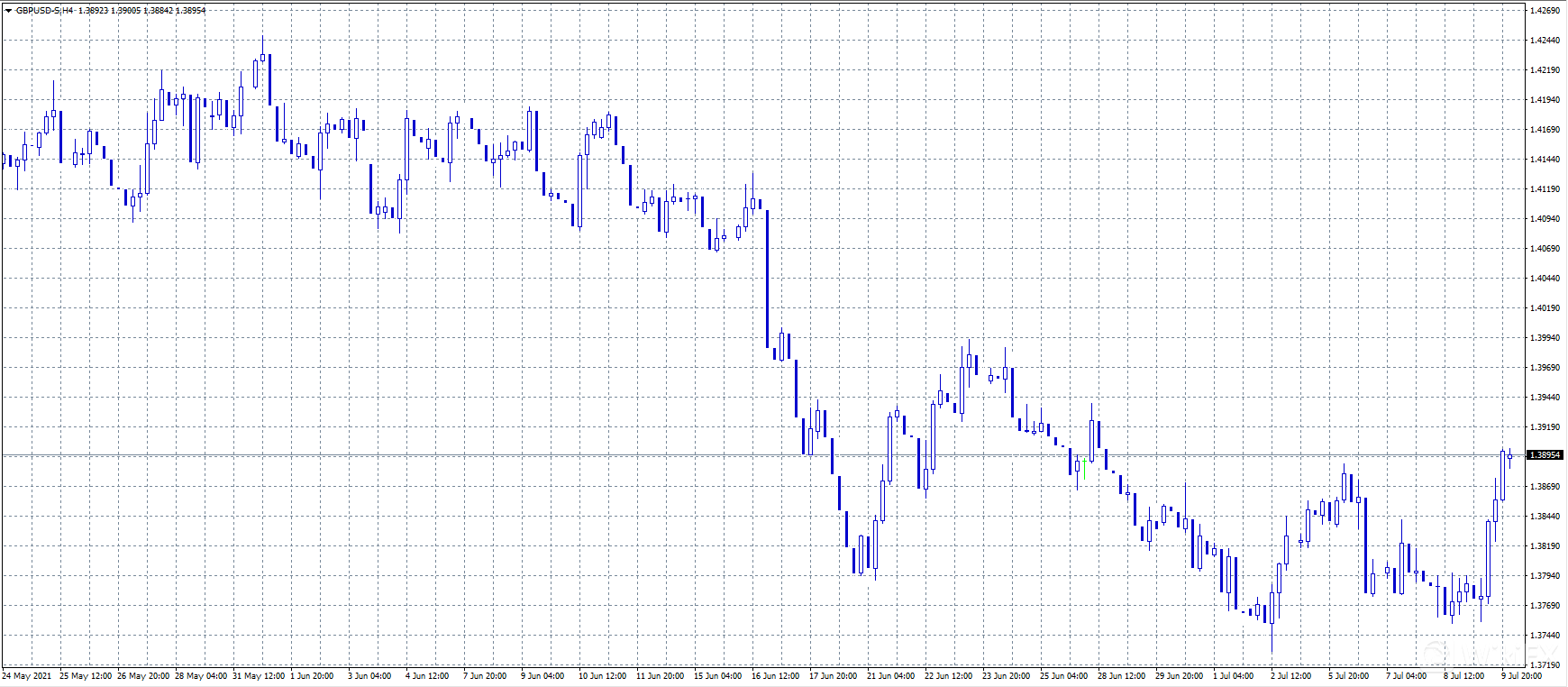Select the highlighted current price tag 1.38954
1568x687 pixels.
coord(1545,455)
